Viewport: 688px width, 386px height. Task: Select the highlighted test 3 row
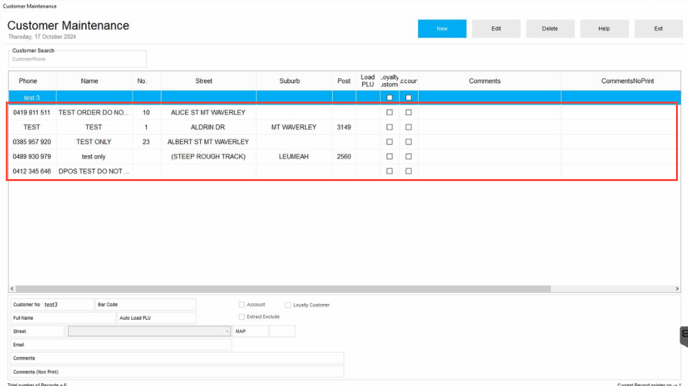(x=344, y=97)
